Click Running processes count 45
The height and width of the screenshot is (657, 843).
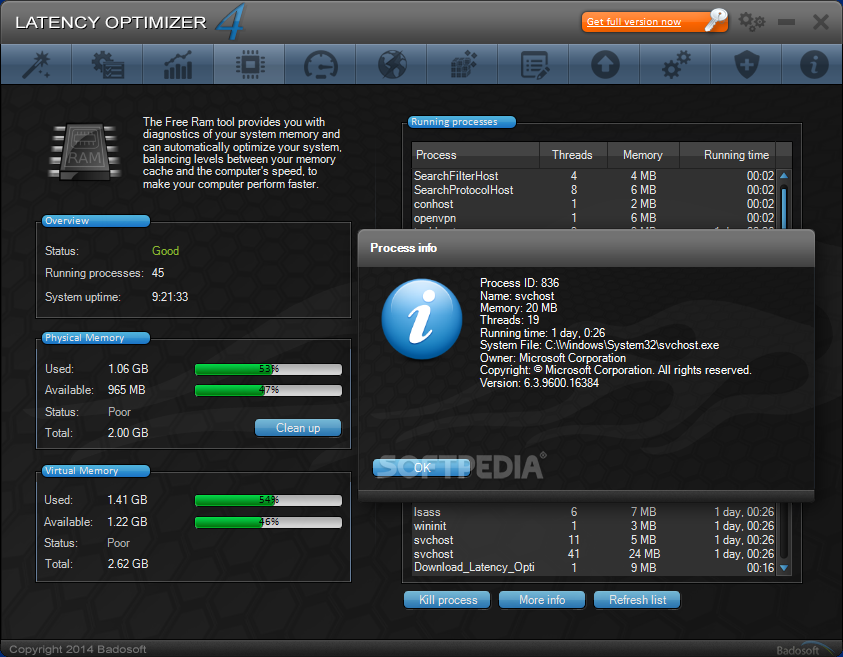point(158,273)
